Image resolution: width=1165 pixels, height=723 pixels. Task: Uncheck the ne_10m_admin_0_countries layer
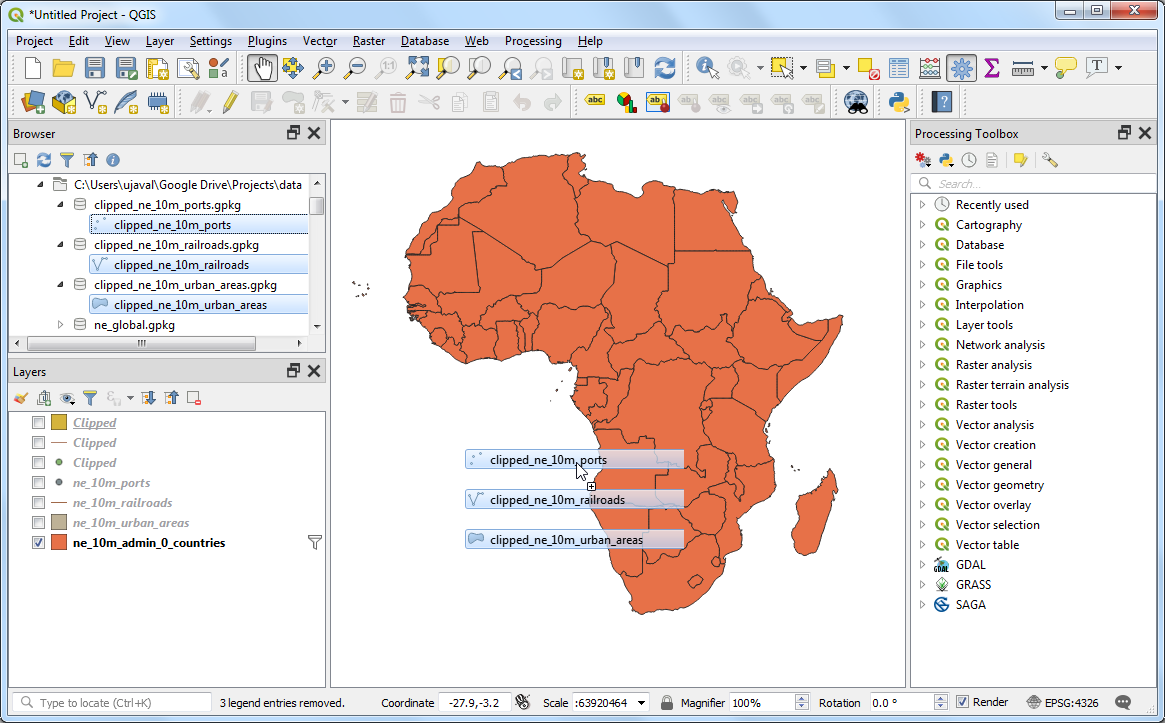(x=39, y=543)
